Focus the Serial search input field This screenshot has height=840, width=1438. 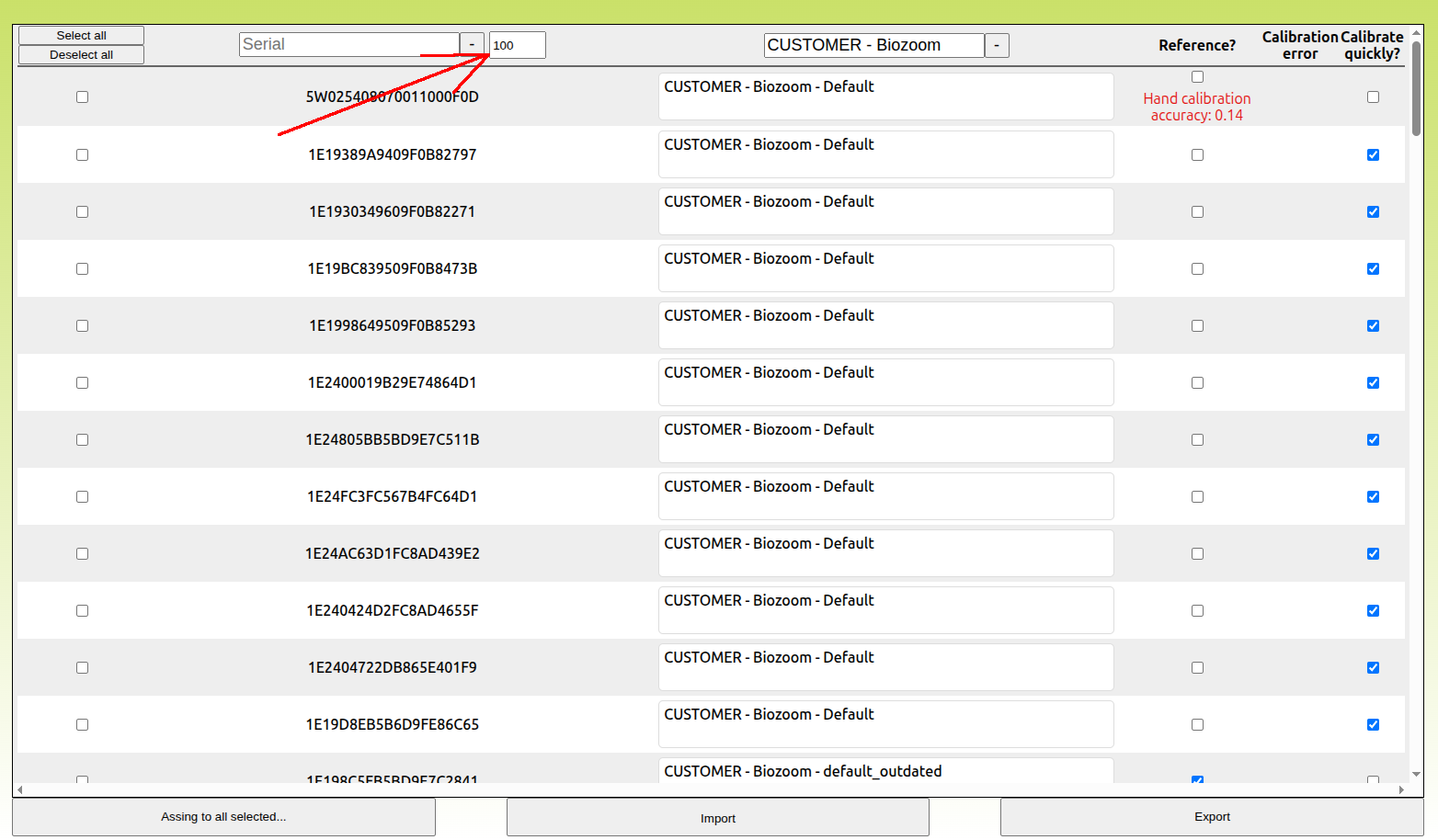click(x=348, y=44)
